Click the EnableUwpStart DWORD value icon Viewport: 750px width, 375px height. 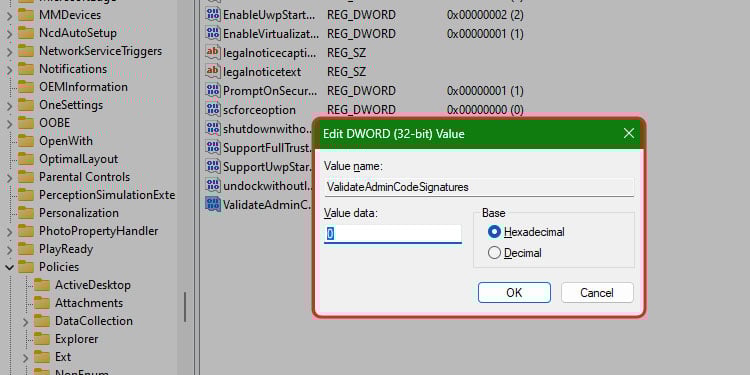coord(212,14)
